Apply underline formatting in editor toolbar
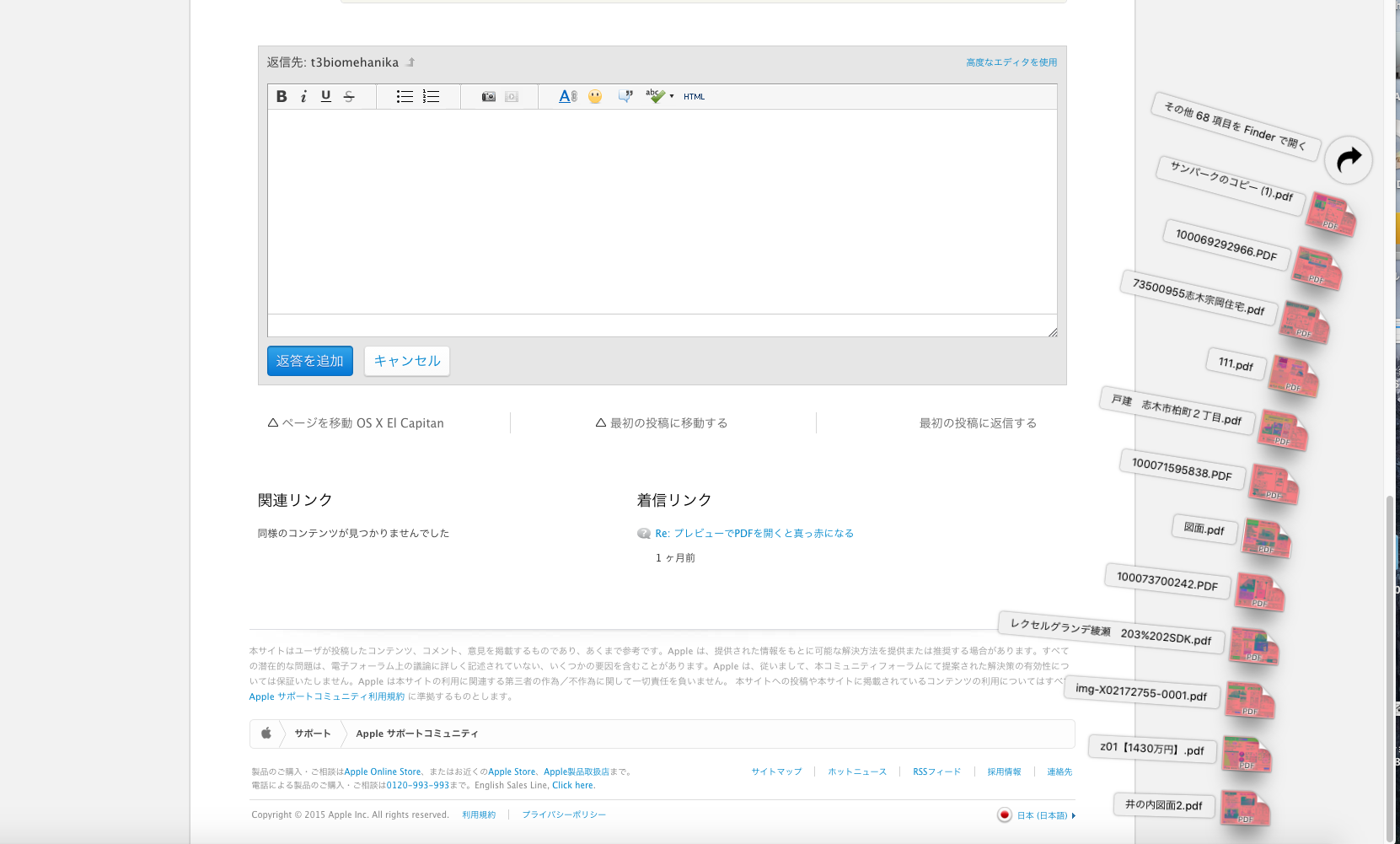The height and width of the screenshot is (844, 1400). (326, 96)
